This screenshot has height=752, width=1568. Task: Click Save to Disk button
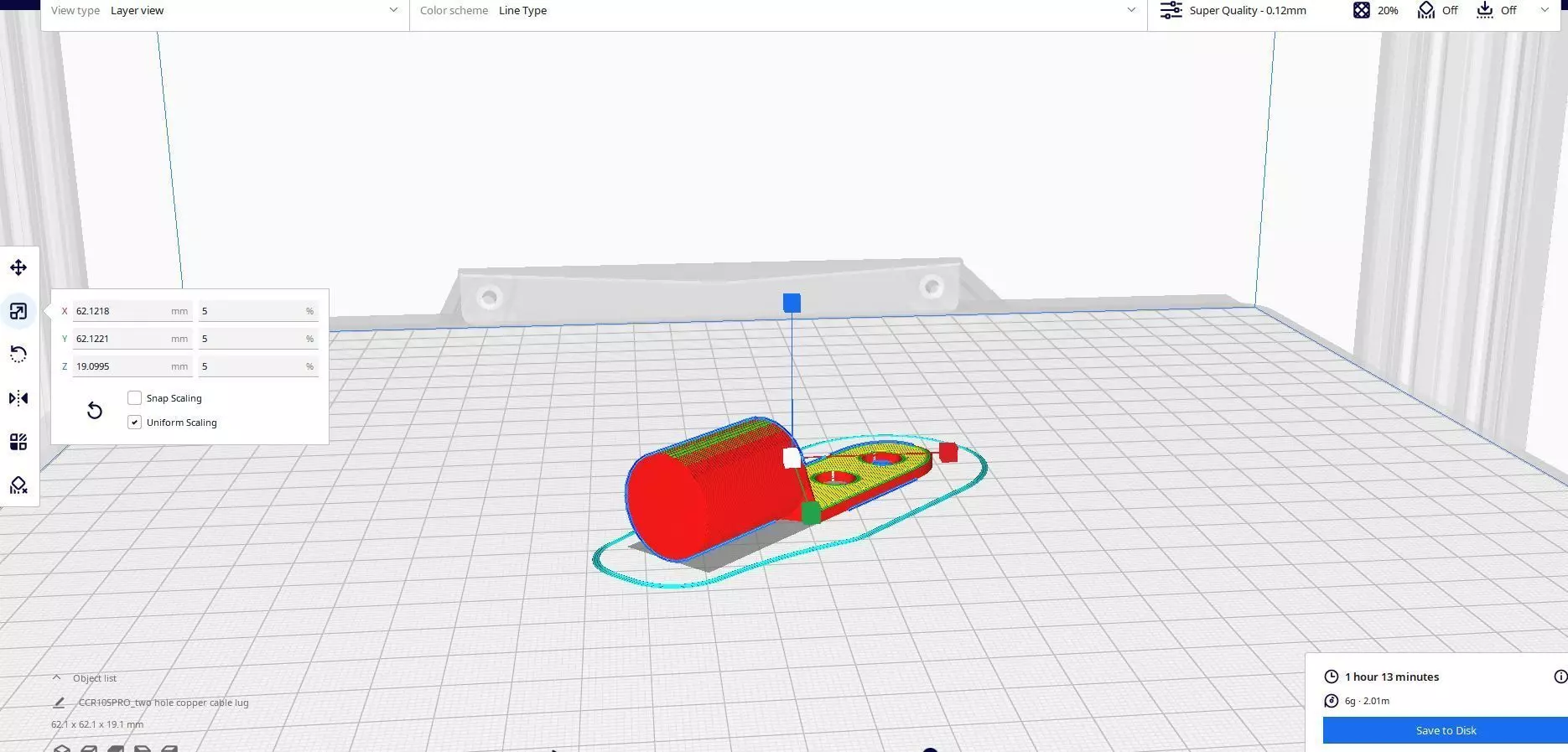(1446, 730)
